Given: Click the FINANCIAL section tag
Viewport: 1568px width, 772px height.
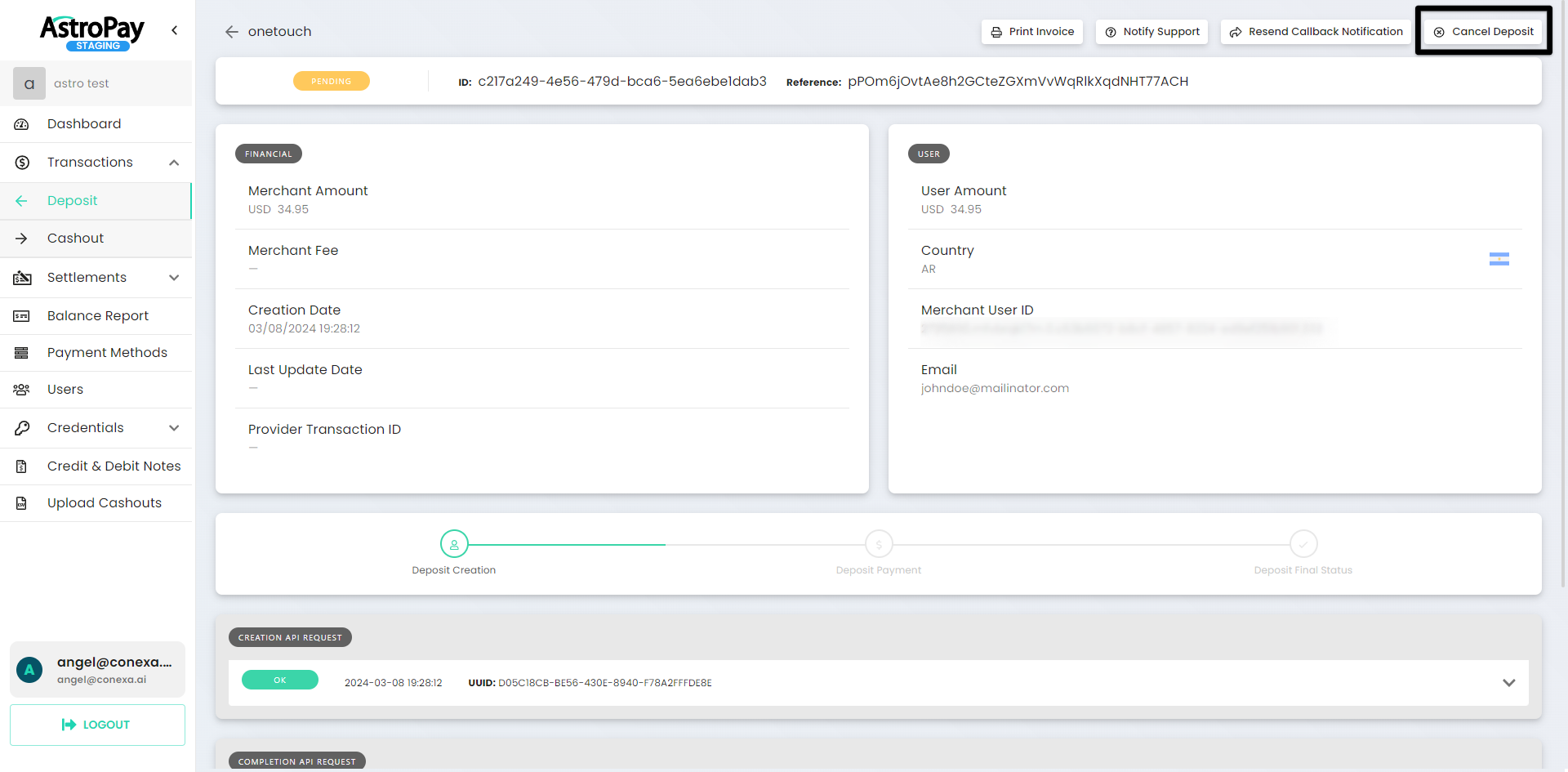Looking at the screenshot, I should [x=269, y=154].
